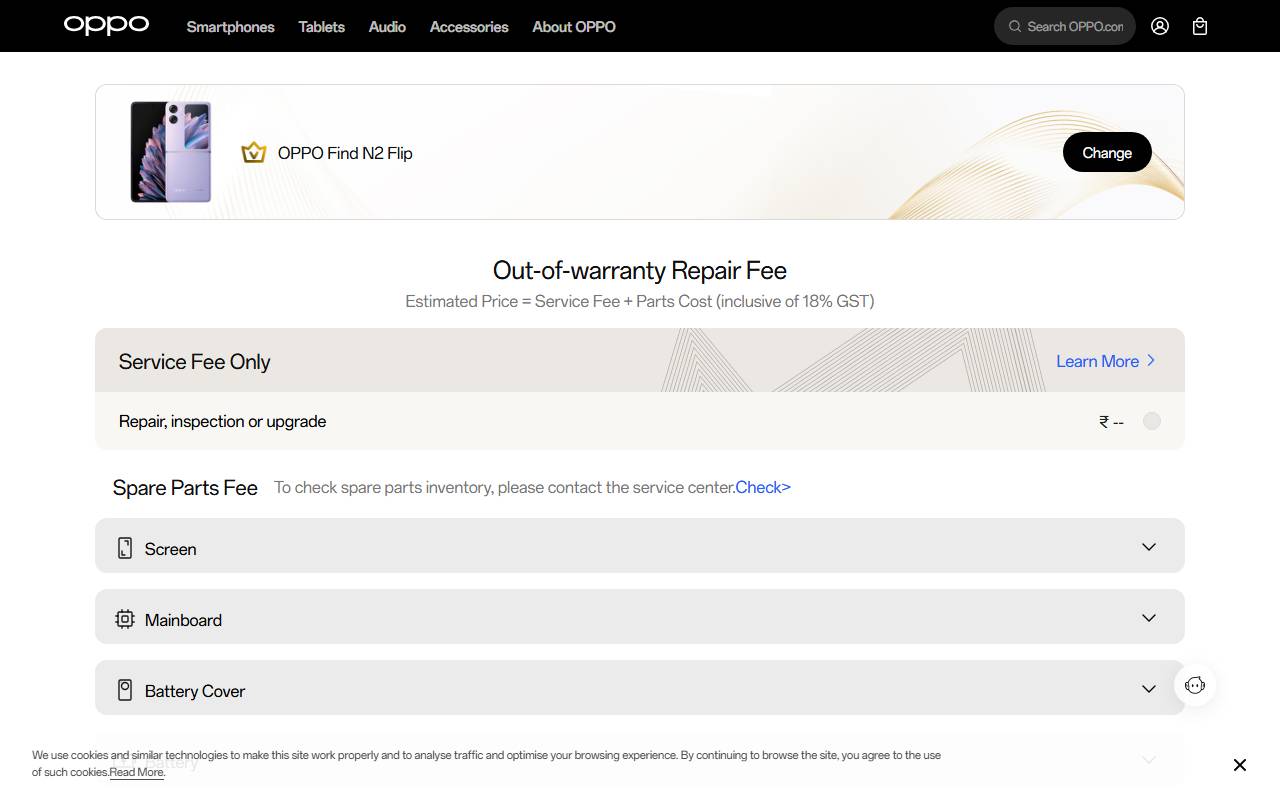Open the Learn More link

click(1098, 361)
